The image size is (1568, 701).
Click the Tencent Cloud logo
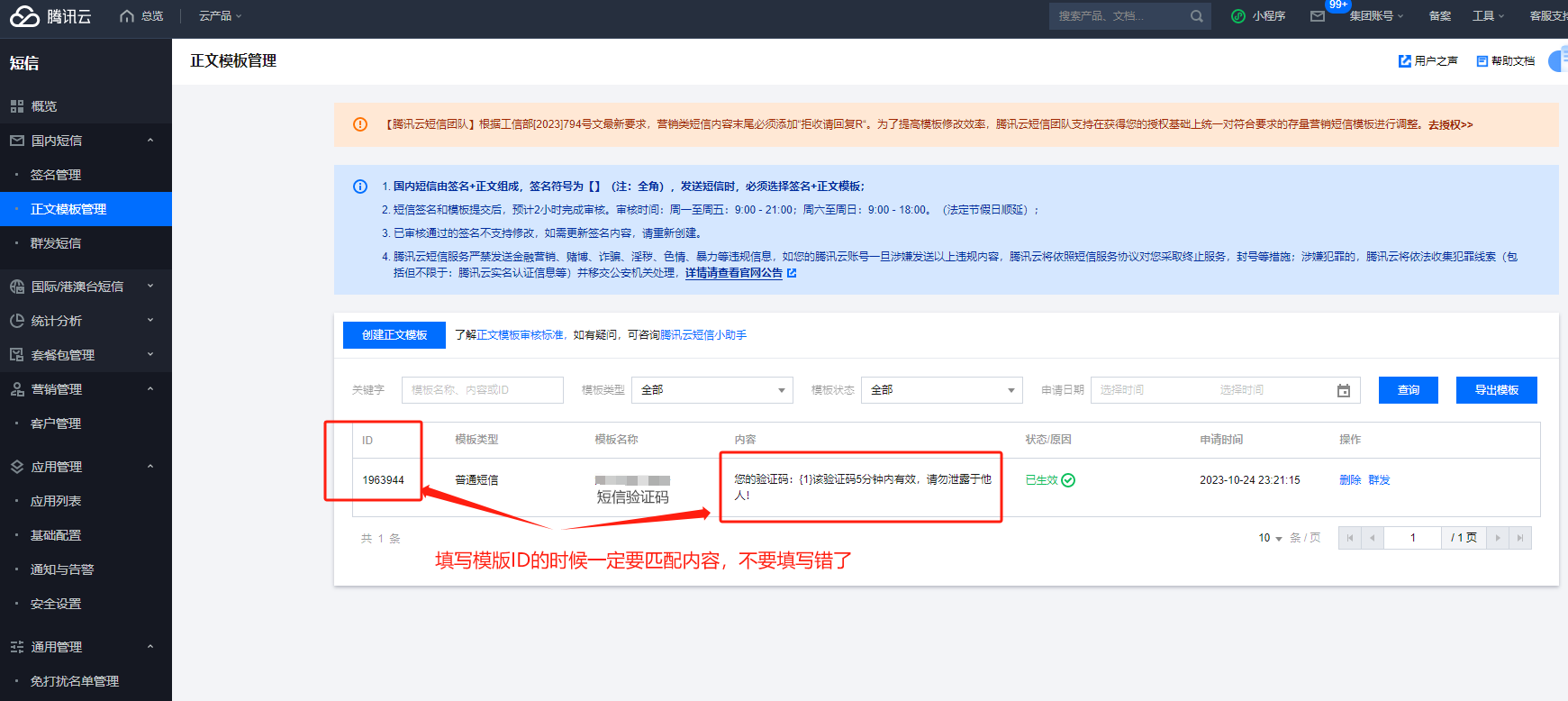click(50, 16)
